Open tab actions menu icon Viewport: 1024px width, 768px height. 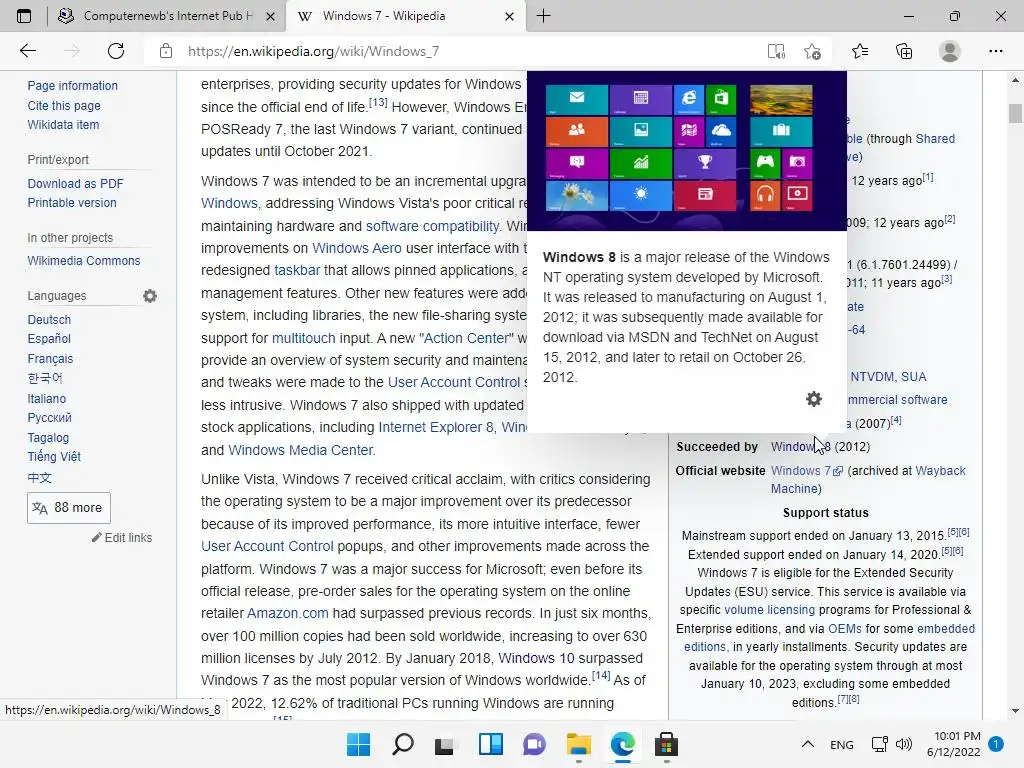pos(24,16)
